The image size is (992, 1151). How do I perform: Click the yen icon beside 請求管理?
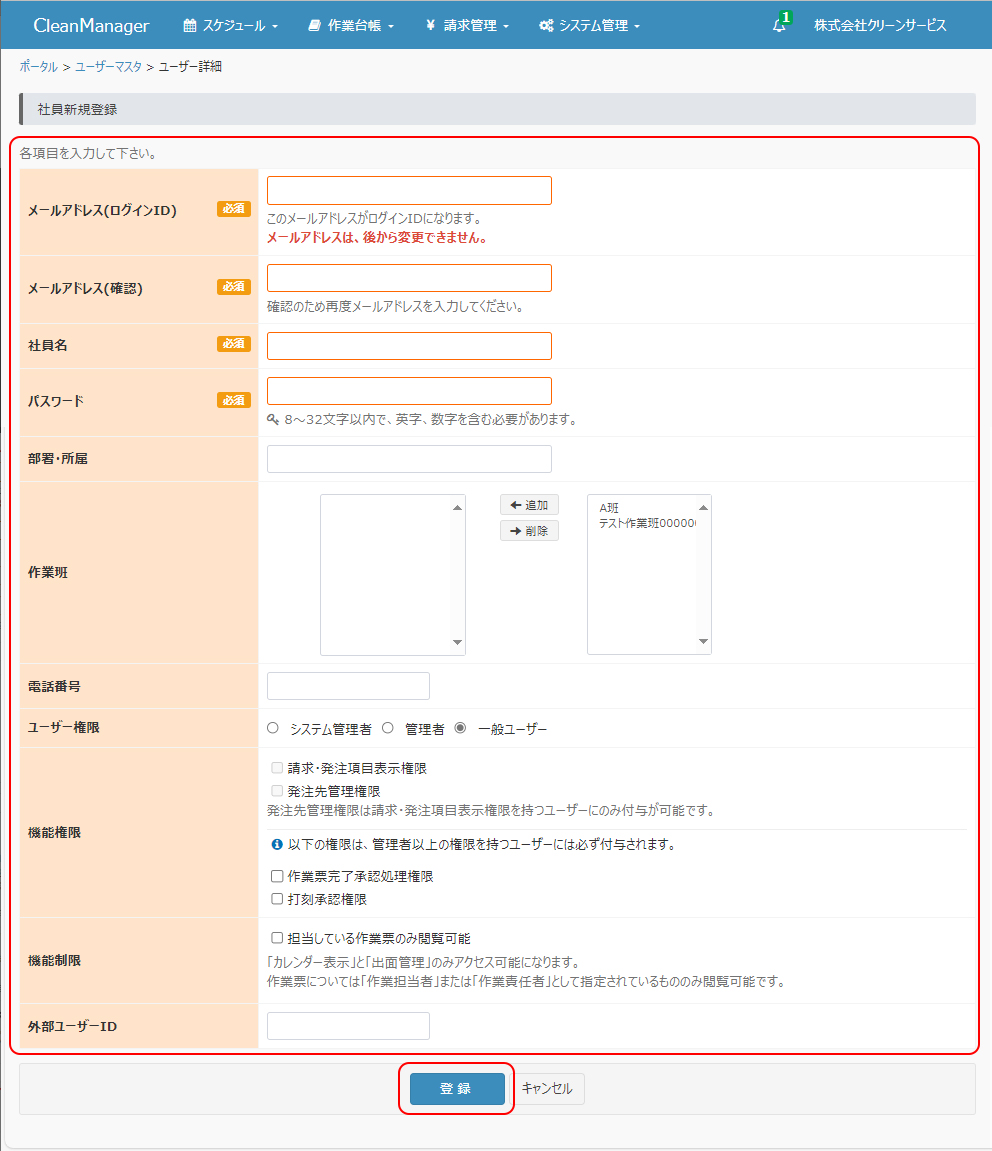430,26
